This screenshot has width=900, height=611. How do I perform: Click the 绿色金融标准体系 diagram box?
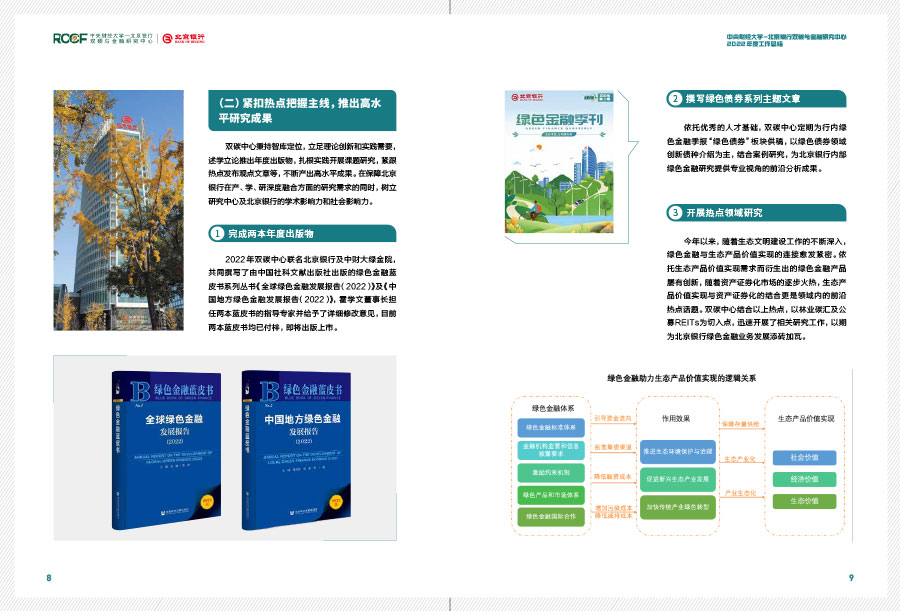pyautogui.click(x=547, y=428)
